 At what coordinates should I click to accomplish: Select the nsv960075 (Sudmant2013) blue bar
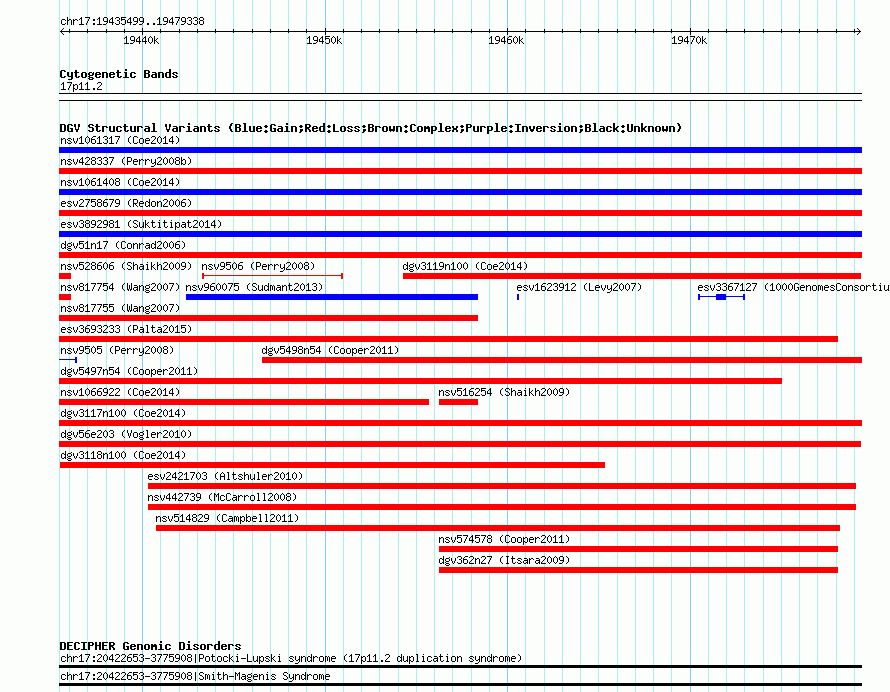(x=332, y=297)
